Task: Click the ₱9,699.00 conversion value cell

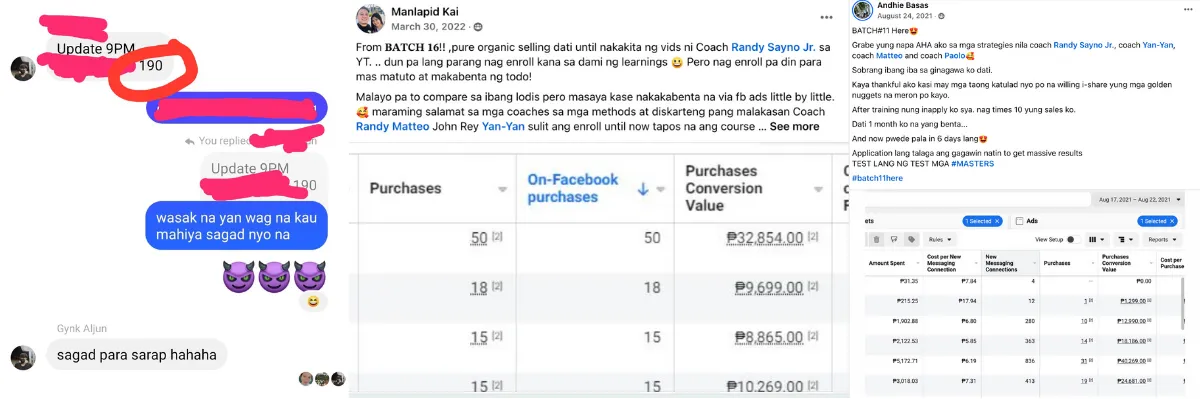Action: pyautogui.click(x=770, y=288)
